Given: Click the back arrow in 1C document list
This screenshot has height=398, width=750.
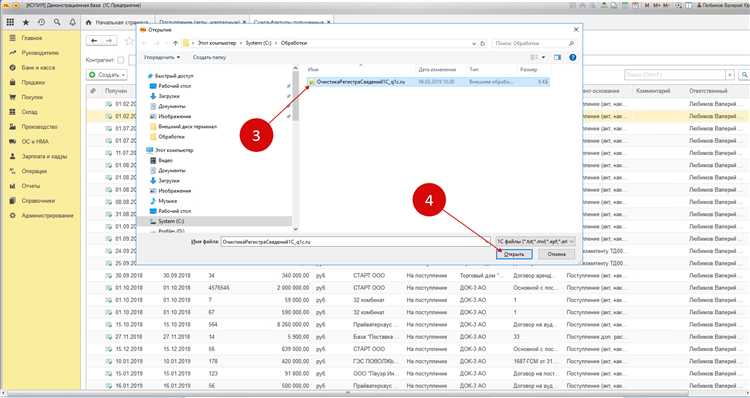Looking at the screenshot, I should (94, 41).
